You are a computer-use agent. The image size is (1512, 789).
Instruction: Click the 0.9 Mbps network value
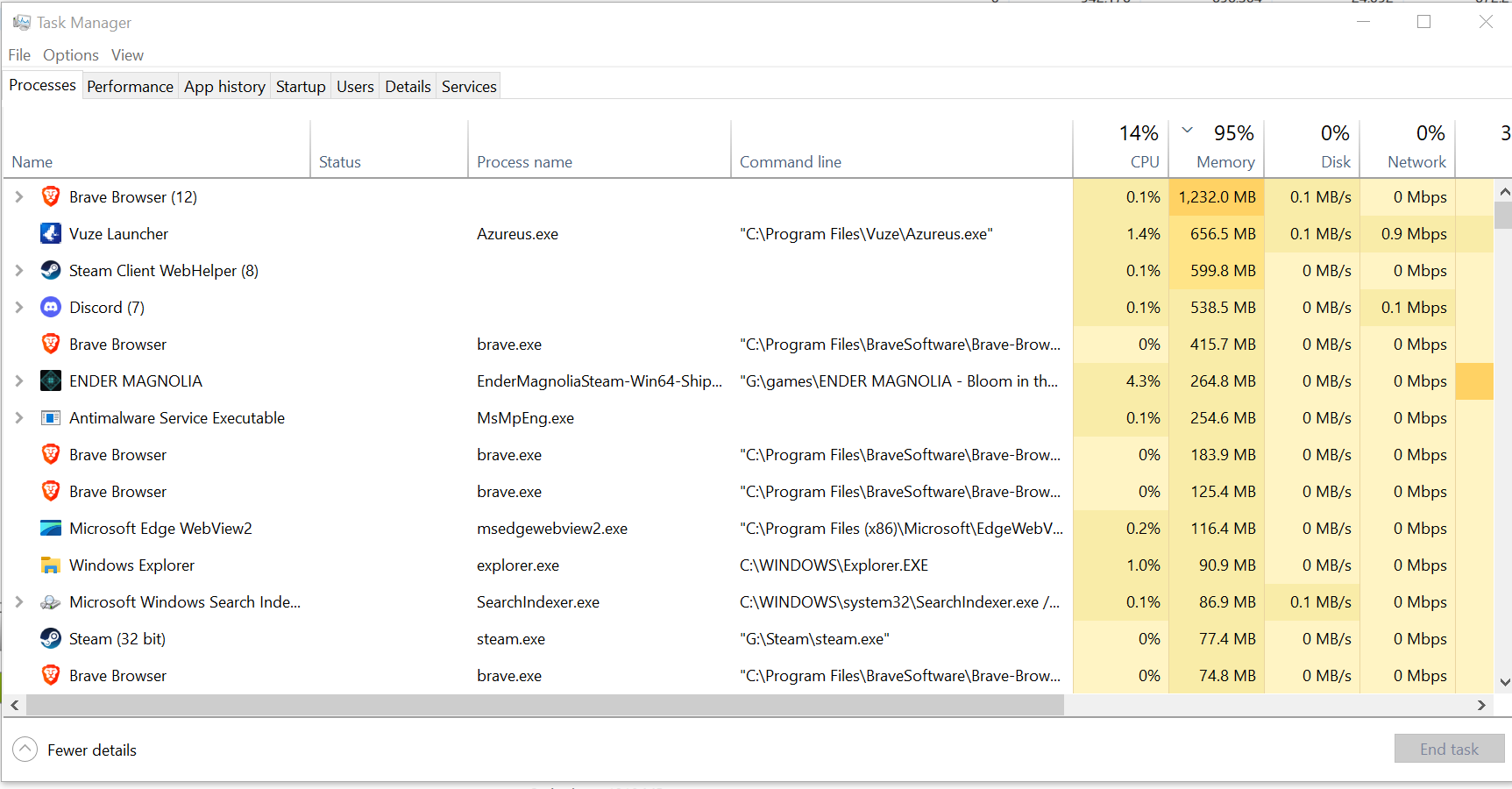(x=1414, y=234)
